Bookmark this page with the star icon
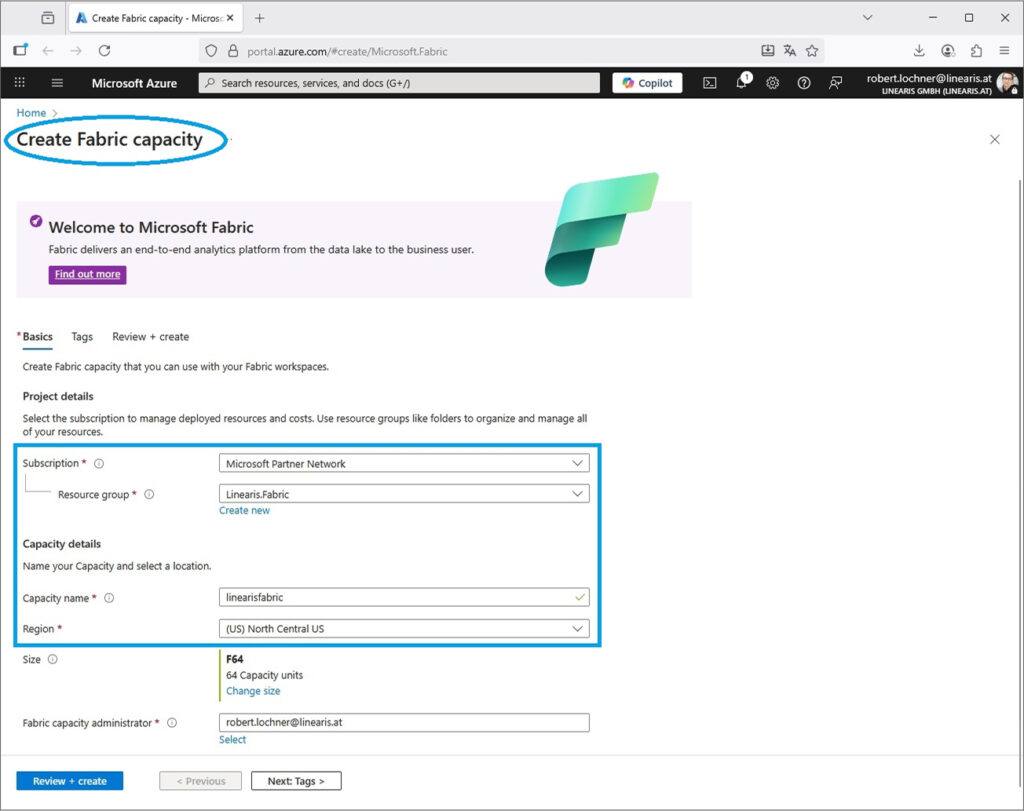Screen dimensions: 1024x811 (x=812, y=51)
